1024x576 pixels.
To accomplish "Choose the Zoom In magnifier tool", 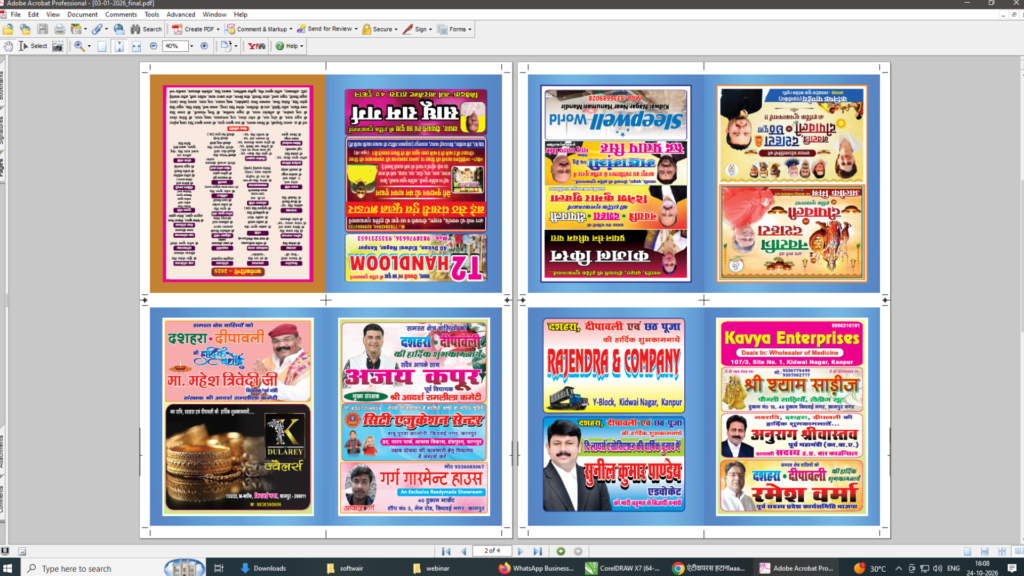I will [79, 46].
